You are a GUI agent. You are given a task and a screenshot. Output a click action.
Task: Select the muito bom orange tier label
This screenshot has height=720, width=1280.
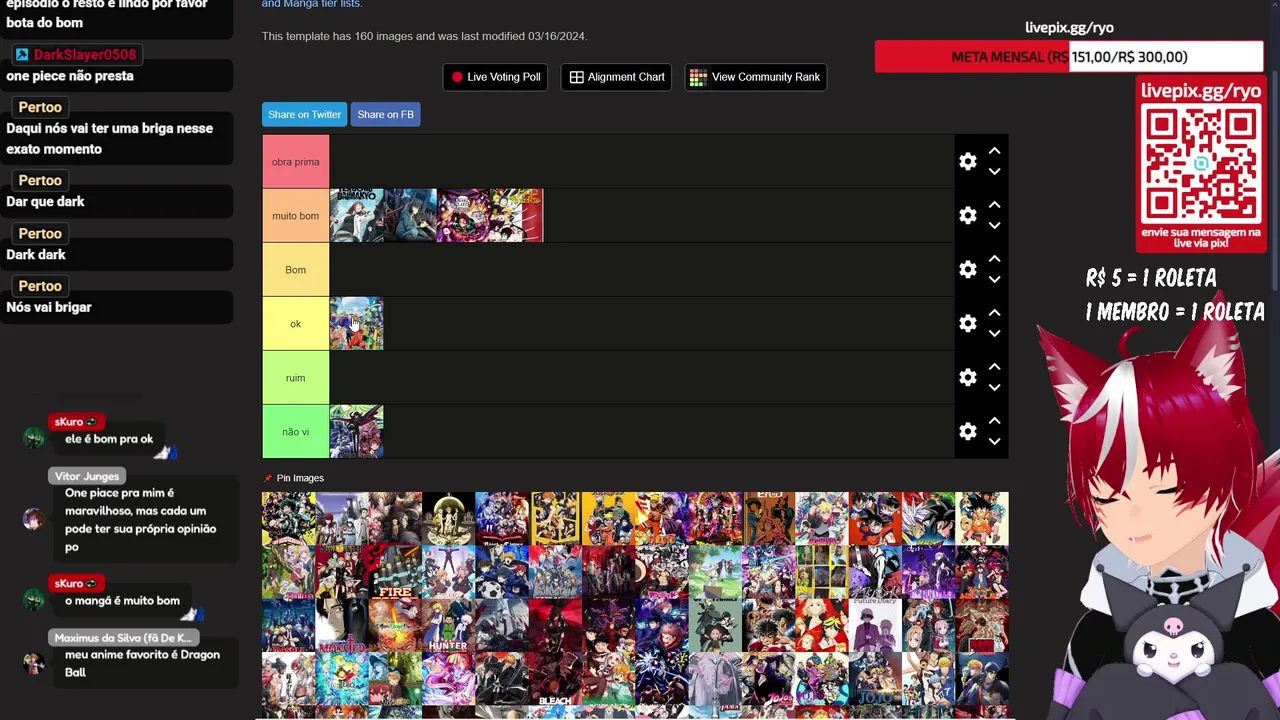(295, 216)
